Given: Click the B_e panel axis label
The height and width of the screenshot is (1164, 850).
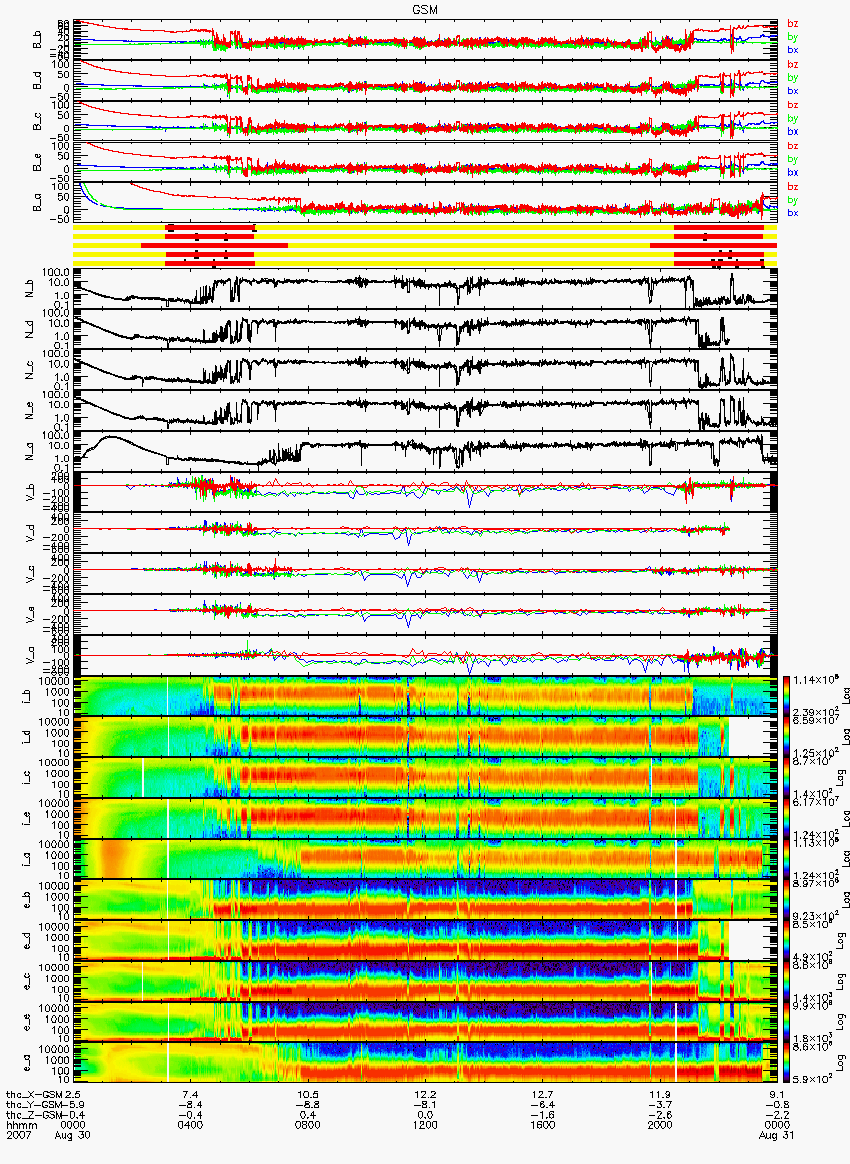Looking at the screenshot, I should [x=36, y=163].
